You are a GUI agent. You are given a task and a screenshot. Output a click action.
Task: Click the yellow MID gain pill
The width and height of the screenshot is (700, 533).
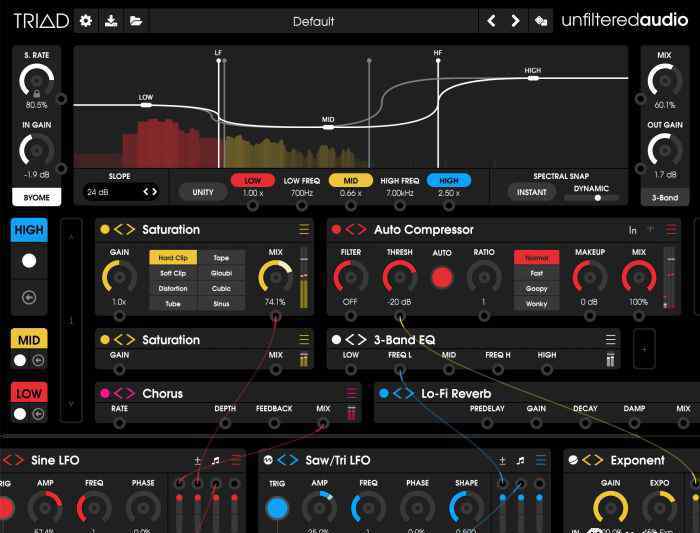click(x=351, y=180)
